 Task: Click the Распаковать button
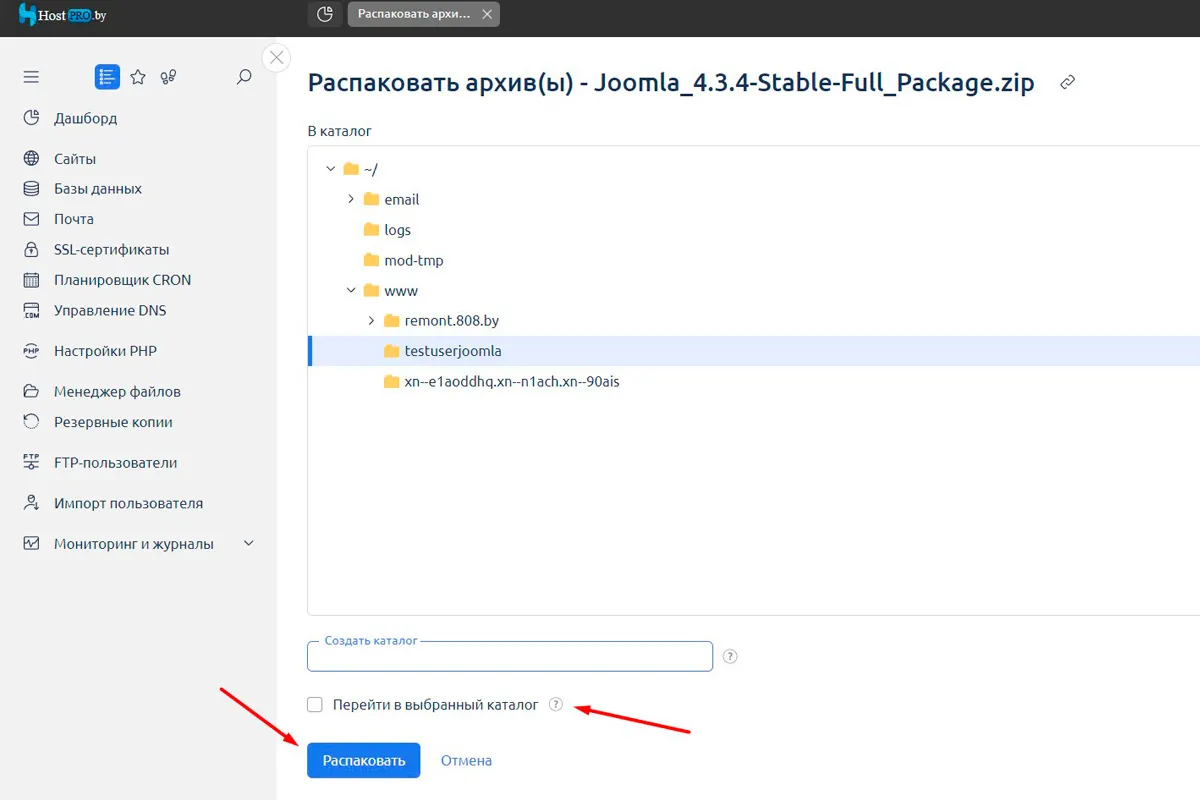364,761
